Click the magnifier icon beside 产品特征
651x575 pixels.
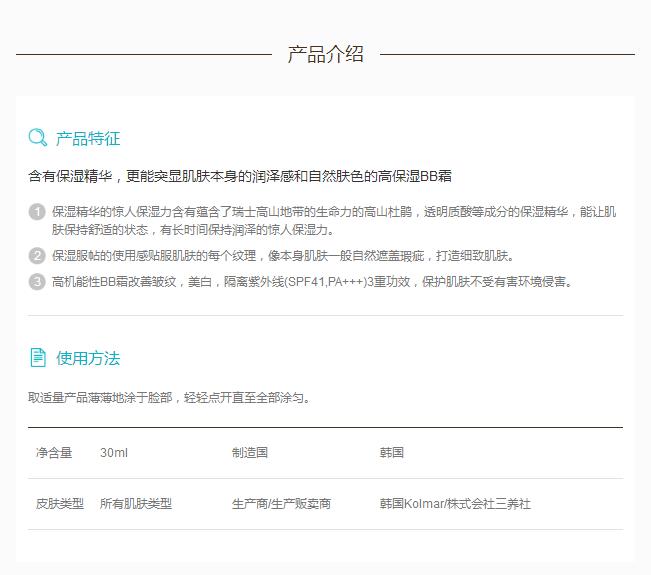(37, 138)
